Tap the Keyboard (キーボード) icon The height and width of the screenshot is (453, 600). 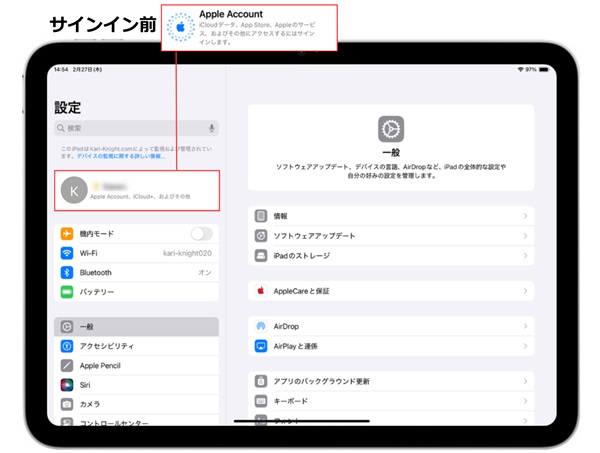pos(261,401)
